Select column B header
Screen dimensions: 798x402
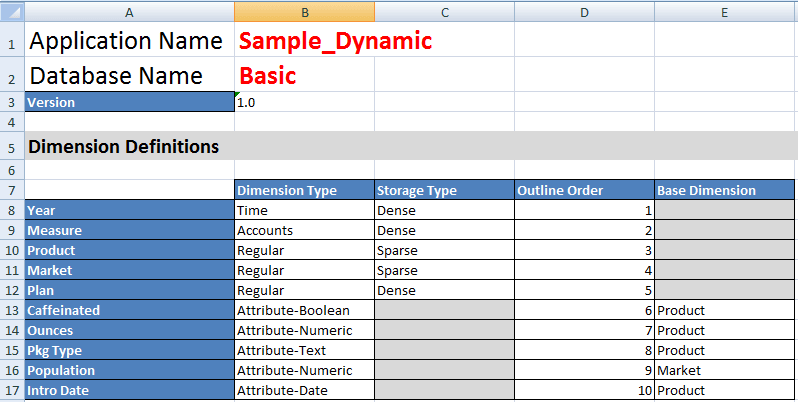(304, 12)
